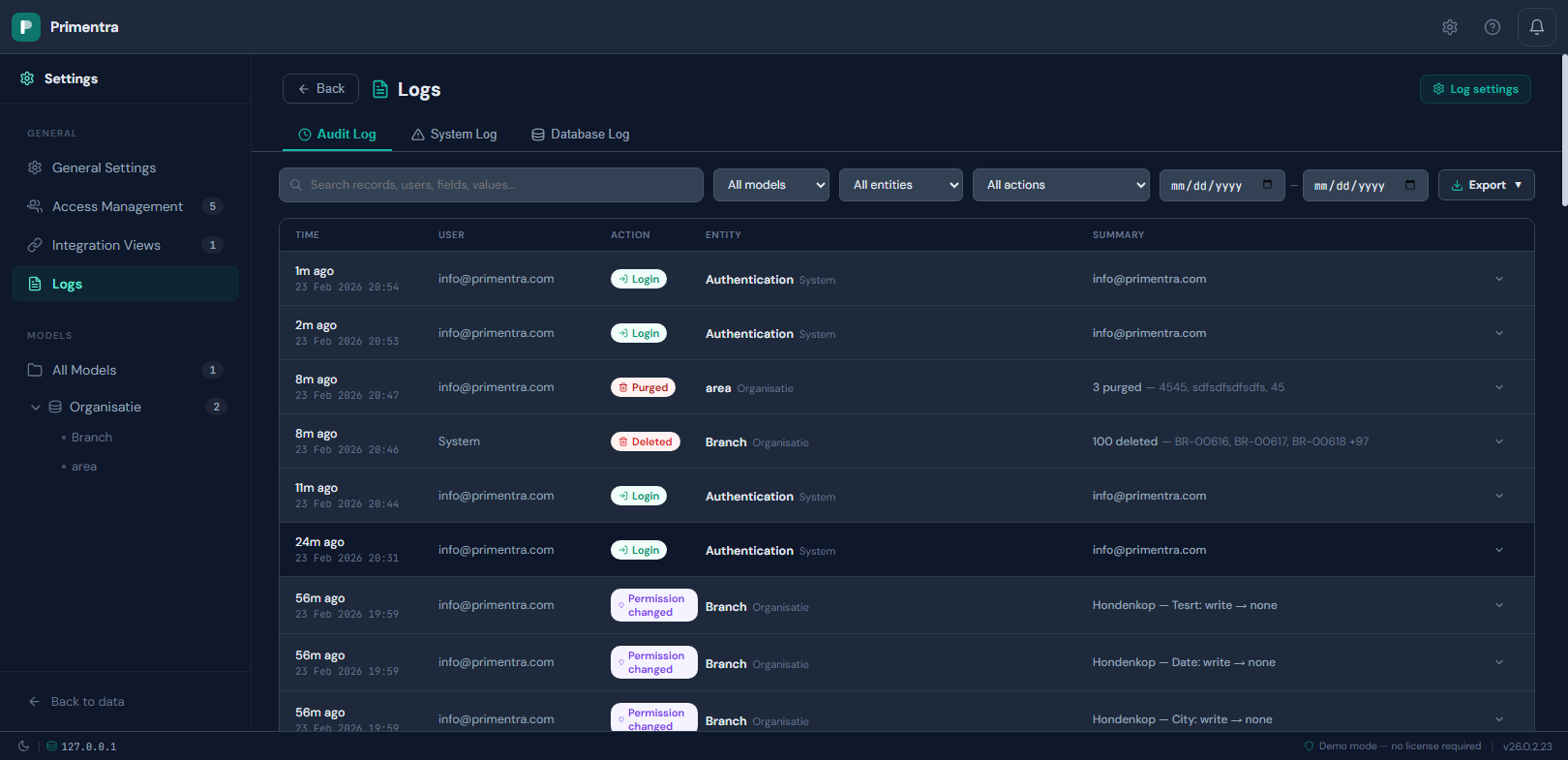
Task: Click Deleted action badge
Action: (646, 441)
